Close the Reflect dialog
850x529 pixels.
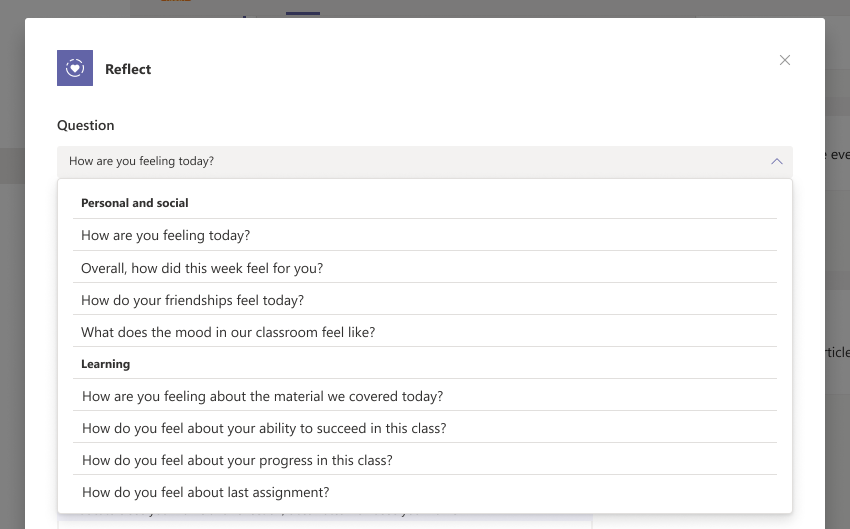785,60
